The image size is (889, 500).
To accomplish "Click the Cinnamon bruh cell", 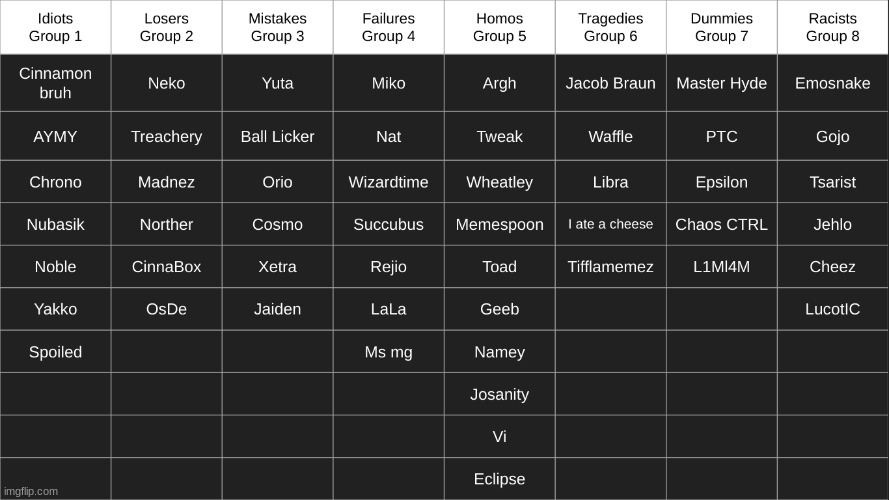I will click(x=55, y=83).
